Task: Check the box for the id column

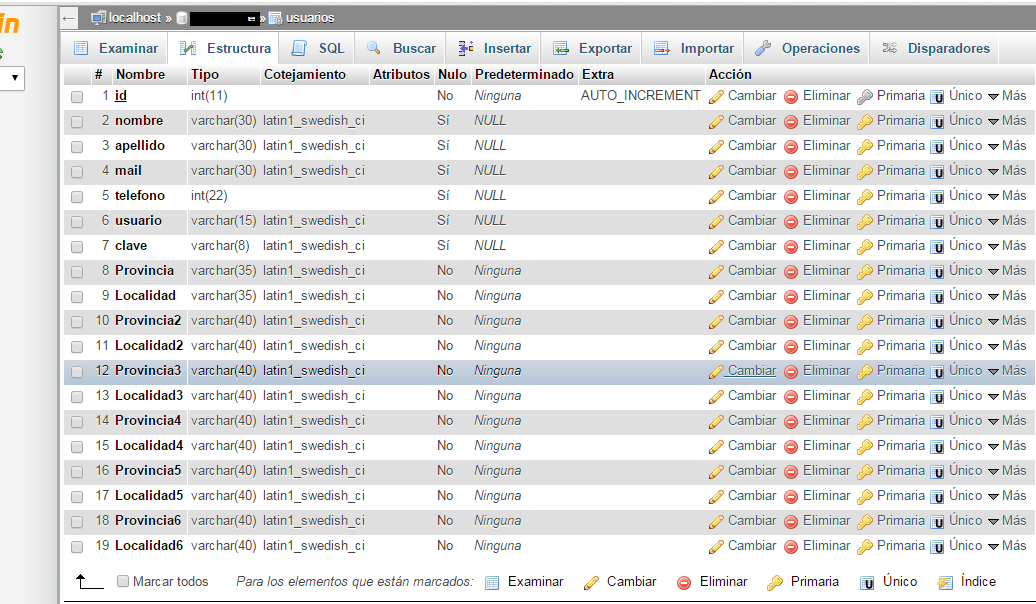Action: click(x=77, y=97)
